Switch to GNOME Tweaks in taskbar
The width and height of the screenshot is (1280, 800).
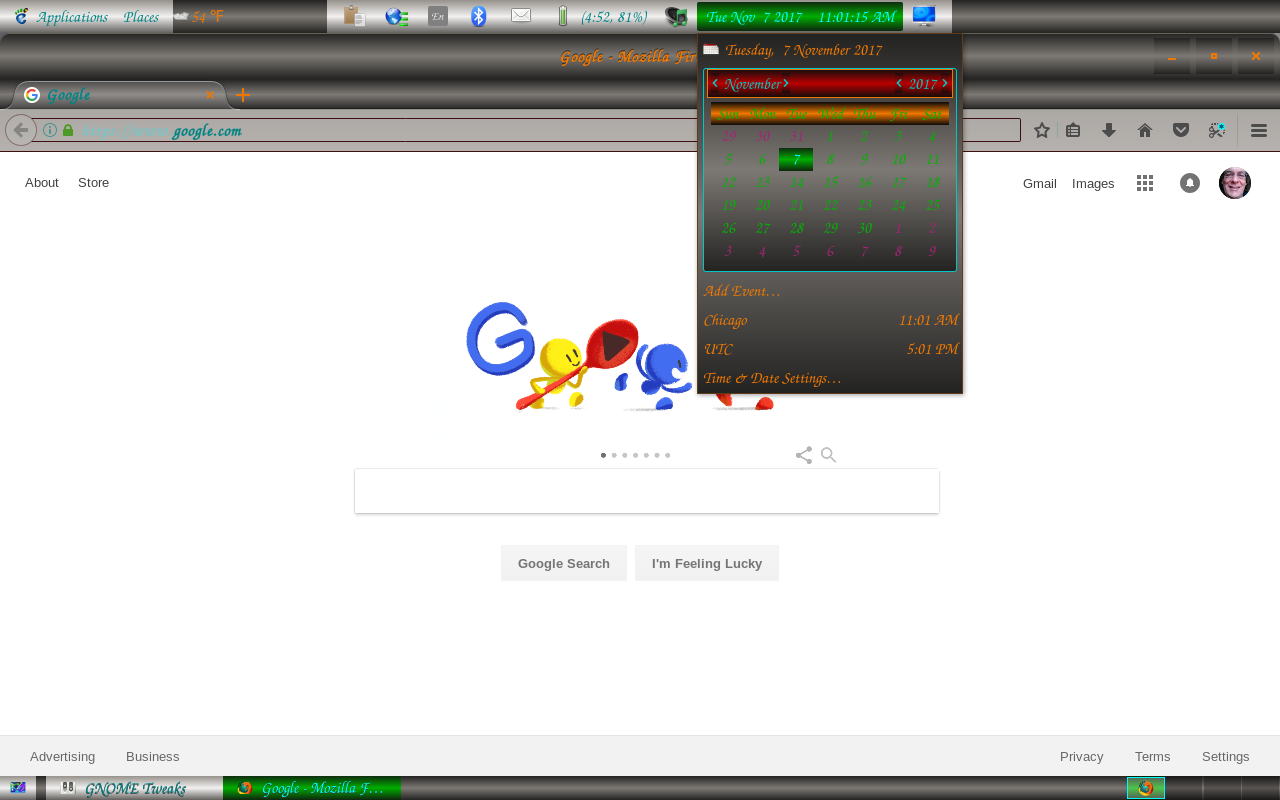click(134, 788)
